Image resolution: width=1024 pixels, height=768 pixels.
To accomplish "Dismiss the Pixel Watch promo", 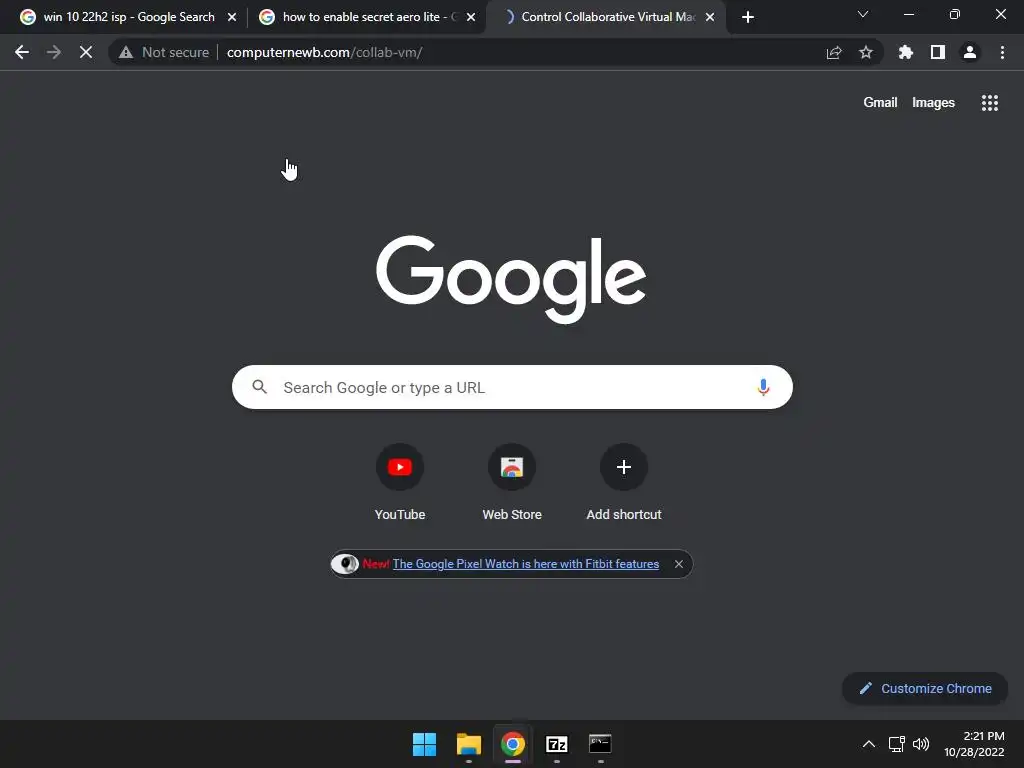I will (x=679, y=564).
